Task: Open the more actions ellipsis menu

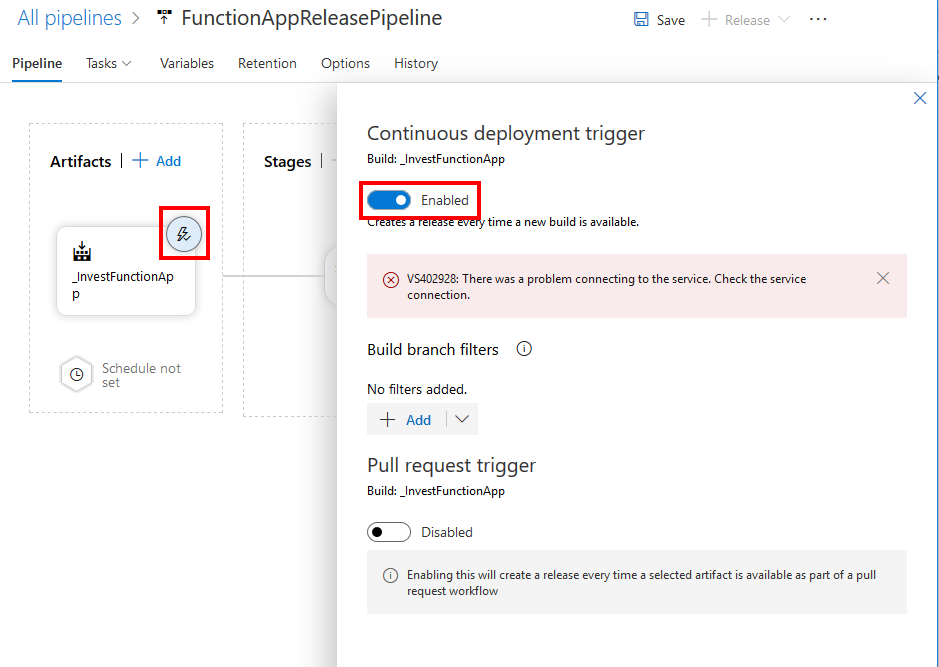Action: [818, 19]
